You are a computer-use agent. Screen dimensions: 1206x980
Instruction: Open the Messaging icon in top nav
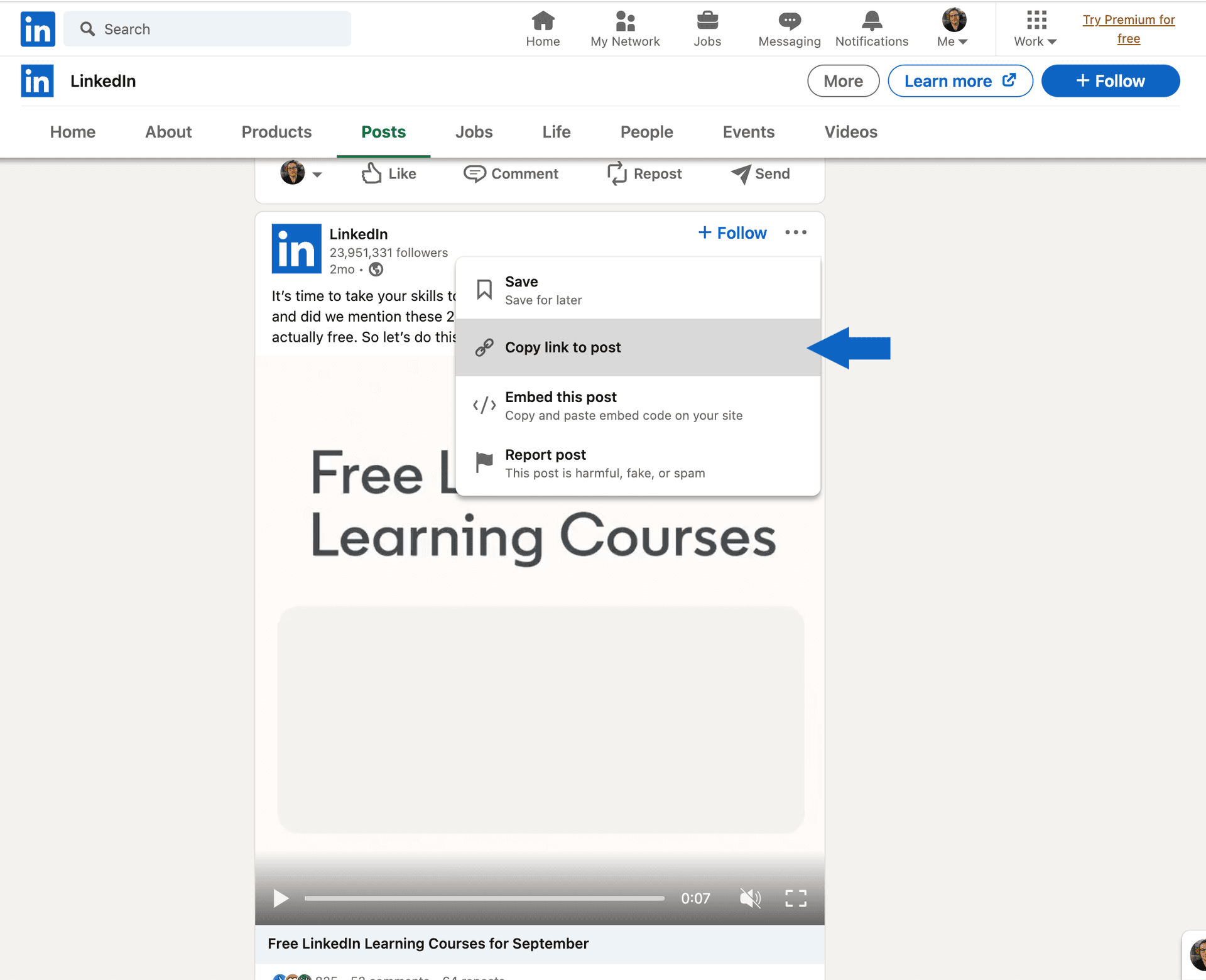coord(789,21)
